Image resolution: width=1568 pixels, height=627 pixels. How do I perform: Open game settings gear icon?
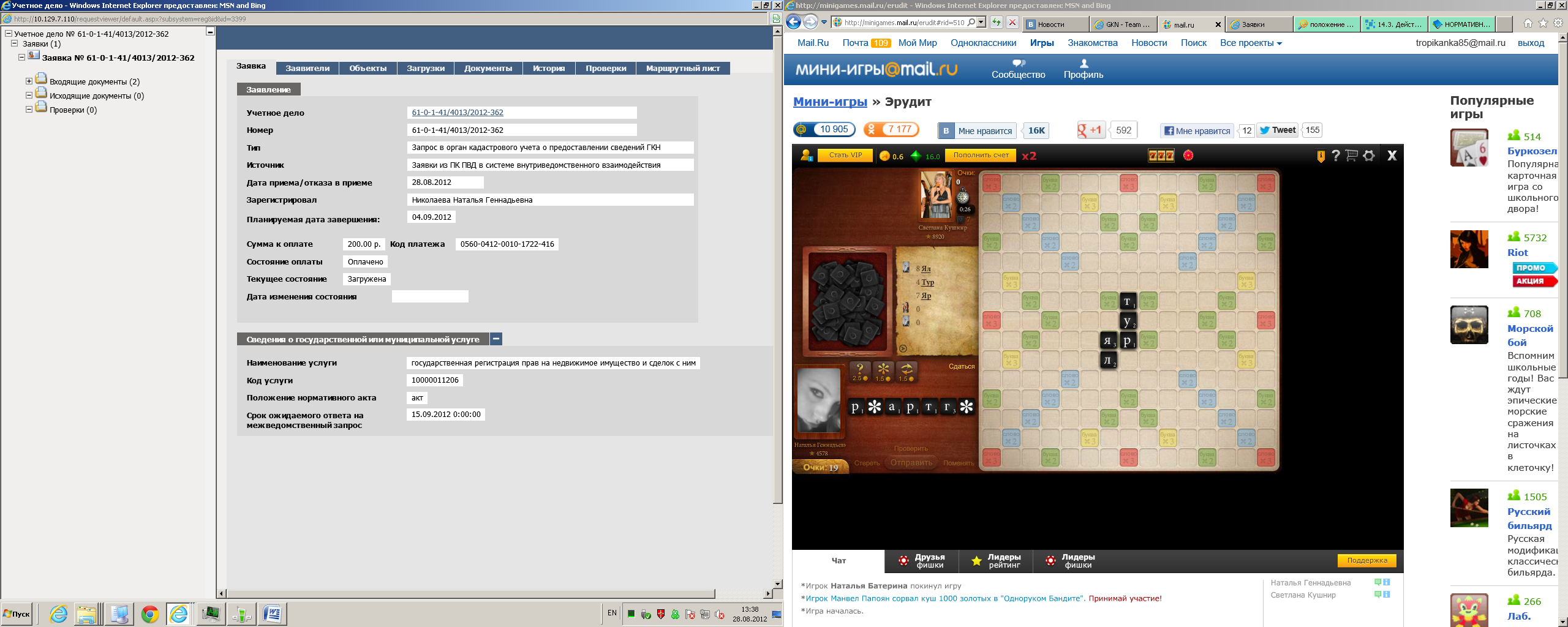point(1369,156)
